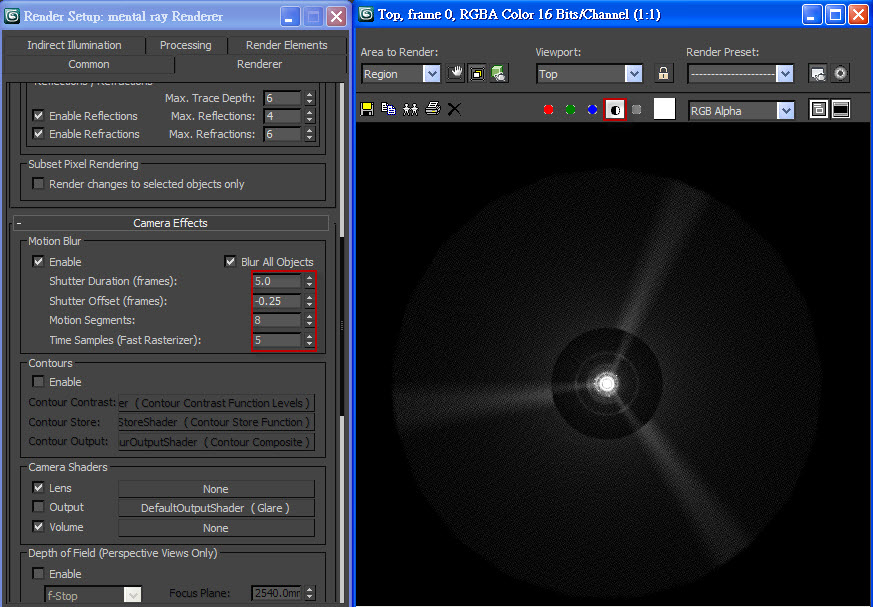This screenshot has height=607, width=873.
Task: Enable the Output camera shader checkbox
Action: (38, 507)
